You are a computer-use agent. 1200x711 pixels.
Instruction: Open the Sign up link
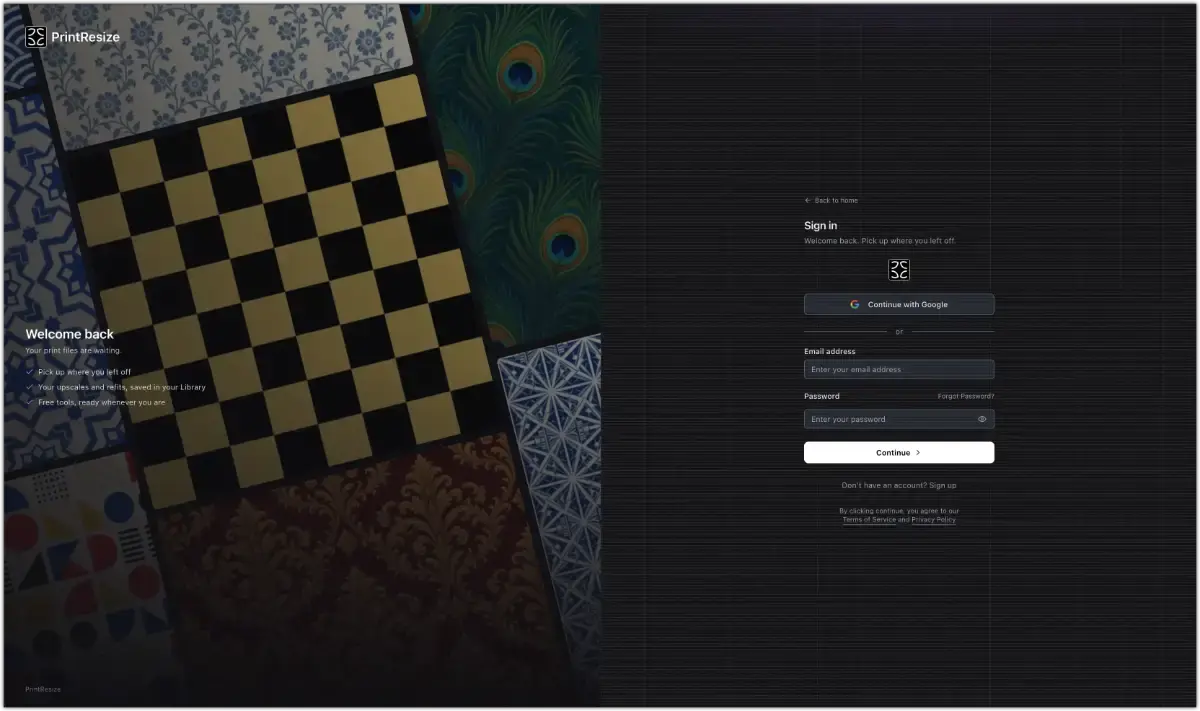tap(943, 485)
